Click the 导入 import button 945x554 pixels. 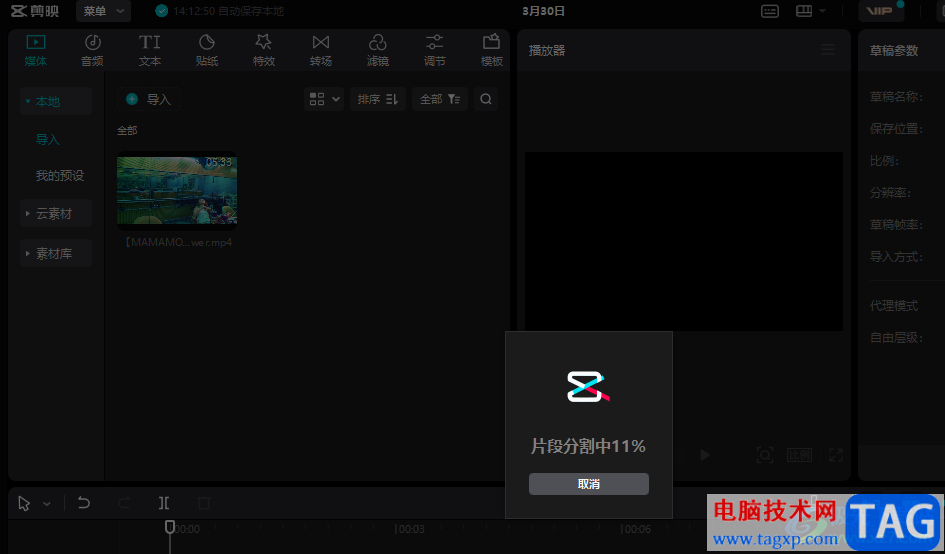point(149,99)
